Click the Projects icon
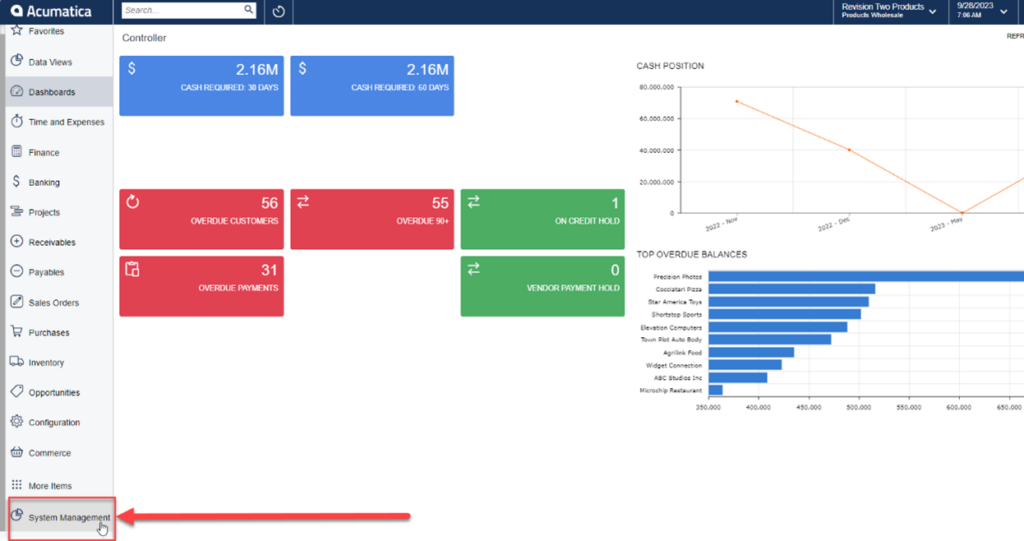Image resolution: width=1024 pixels, height=541 pixels. [x=17, y=211]
